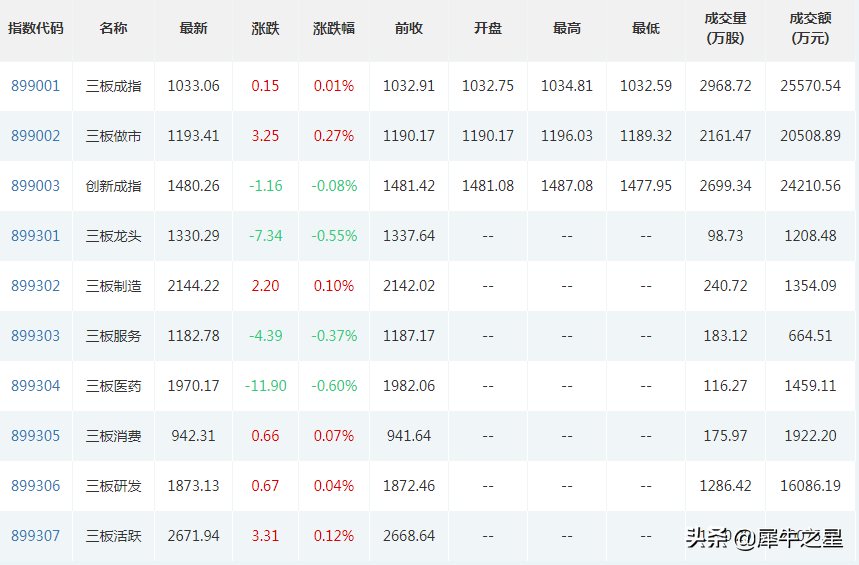Screen dimensions: 859x565
Task: Click latest value 2671.94
Action: 193,535
